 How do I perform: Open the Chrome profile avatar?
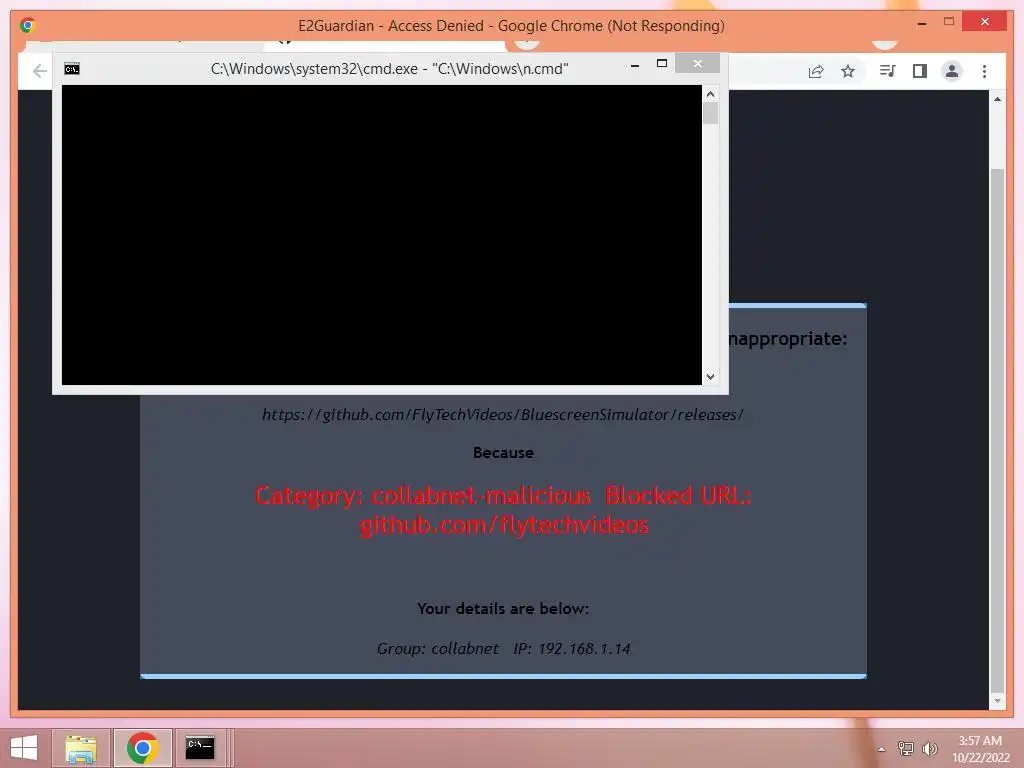[952, 71]
